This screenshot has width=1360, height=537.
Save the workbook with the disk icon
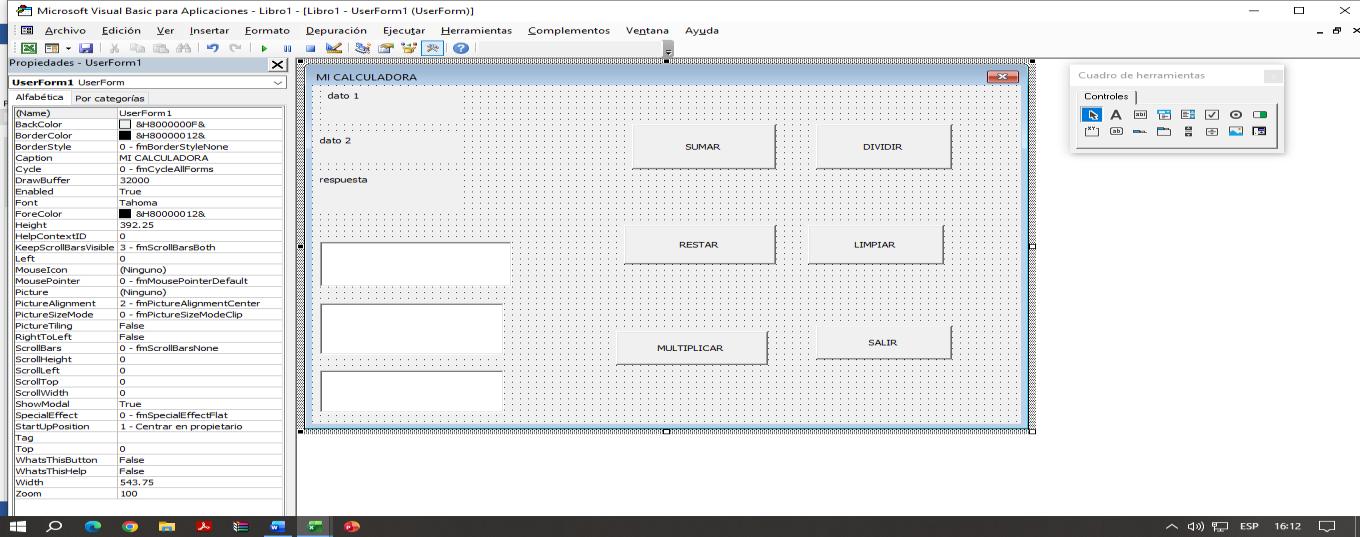tap(86, 48)
